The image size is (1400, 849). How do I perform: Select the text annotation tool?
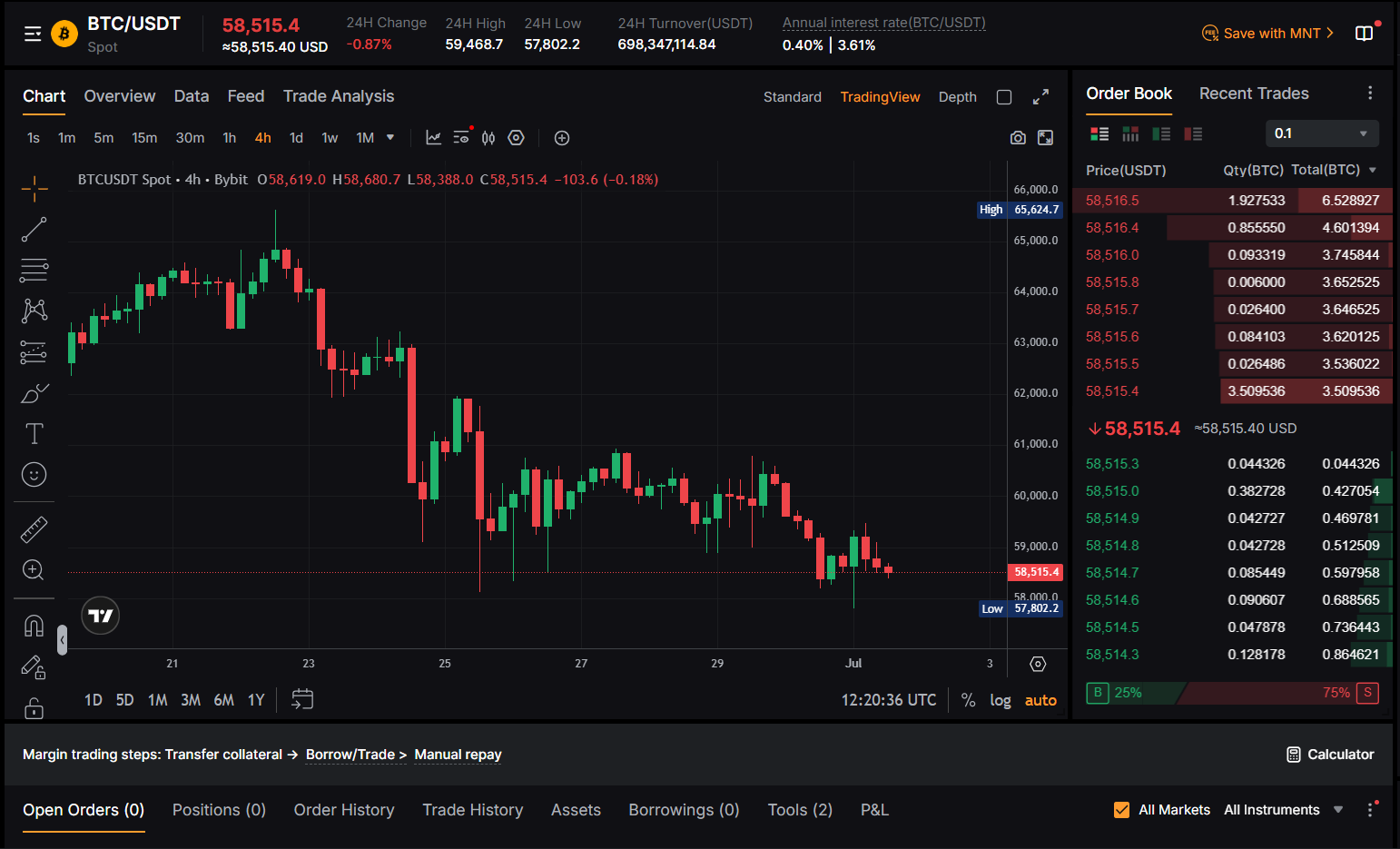point(34,434)
